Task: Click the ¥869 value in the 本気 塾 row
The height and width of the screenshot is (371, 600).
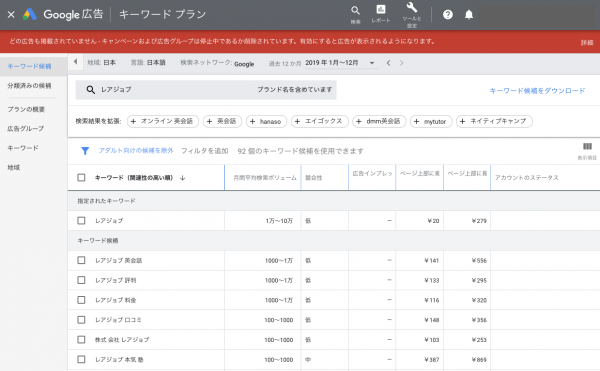Action: (x=479, y=360)
